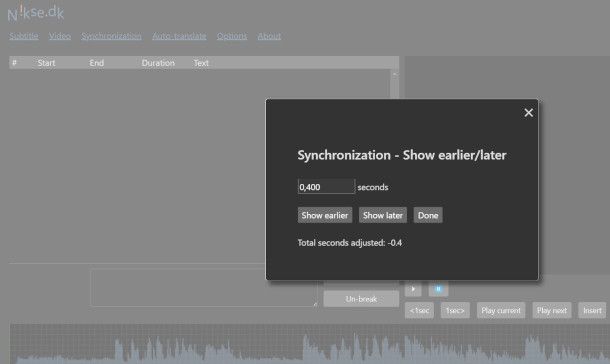610x364 pixels.
Task: Click the Nikse.dk logo
Action: tap(35, 13)
